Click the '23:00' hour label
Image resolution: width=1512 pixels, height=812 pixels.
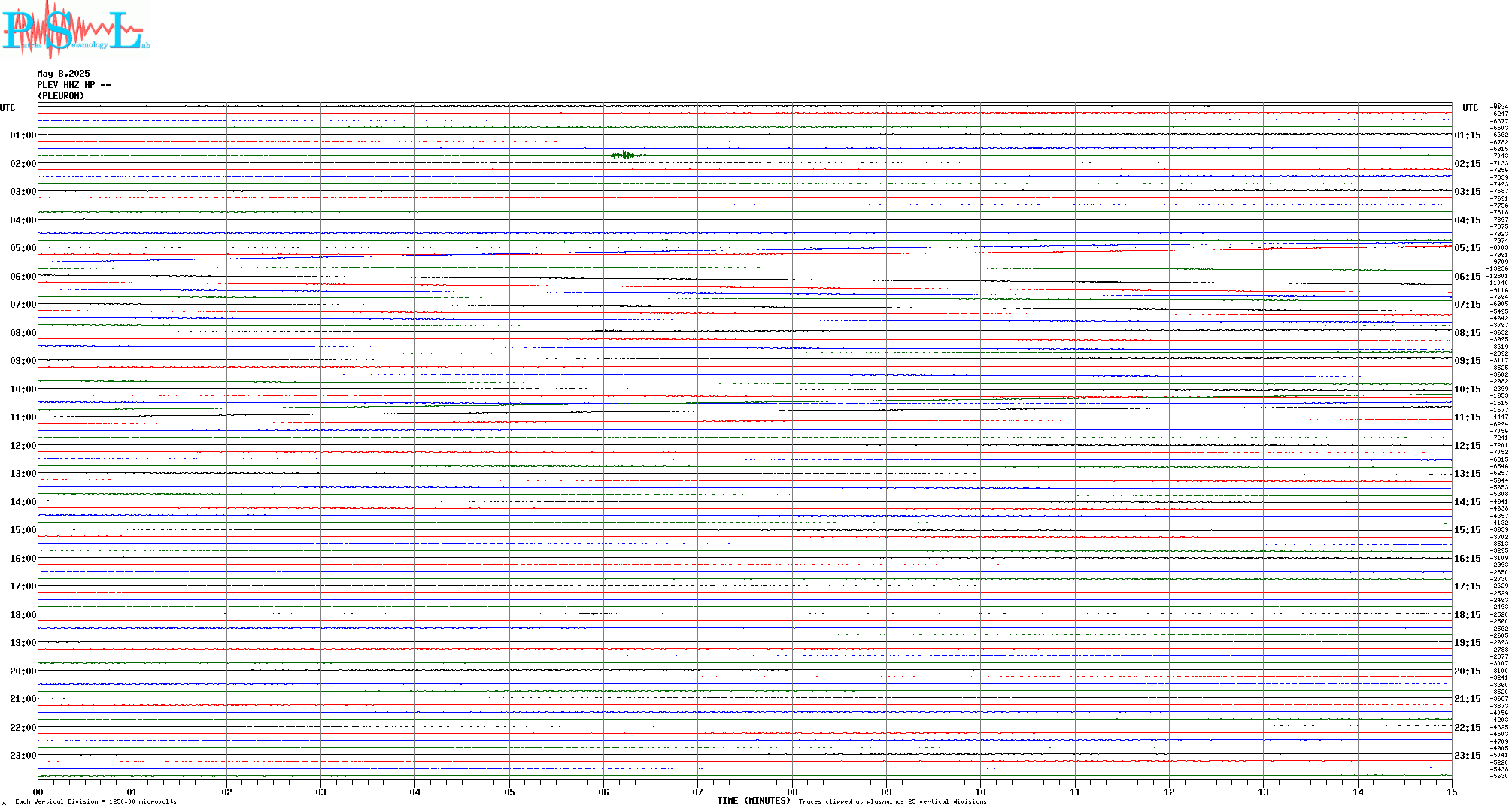23,756
